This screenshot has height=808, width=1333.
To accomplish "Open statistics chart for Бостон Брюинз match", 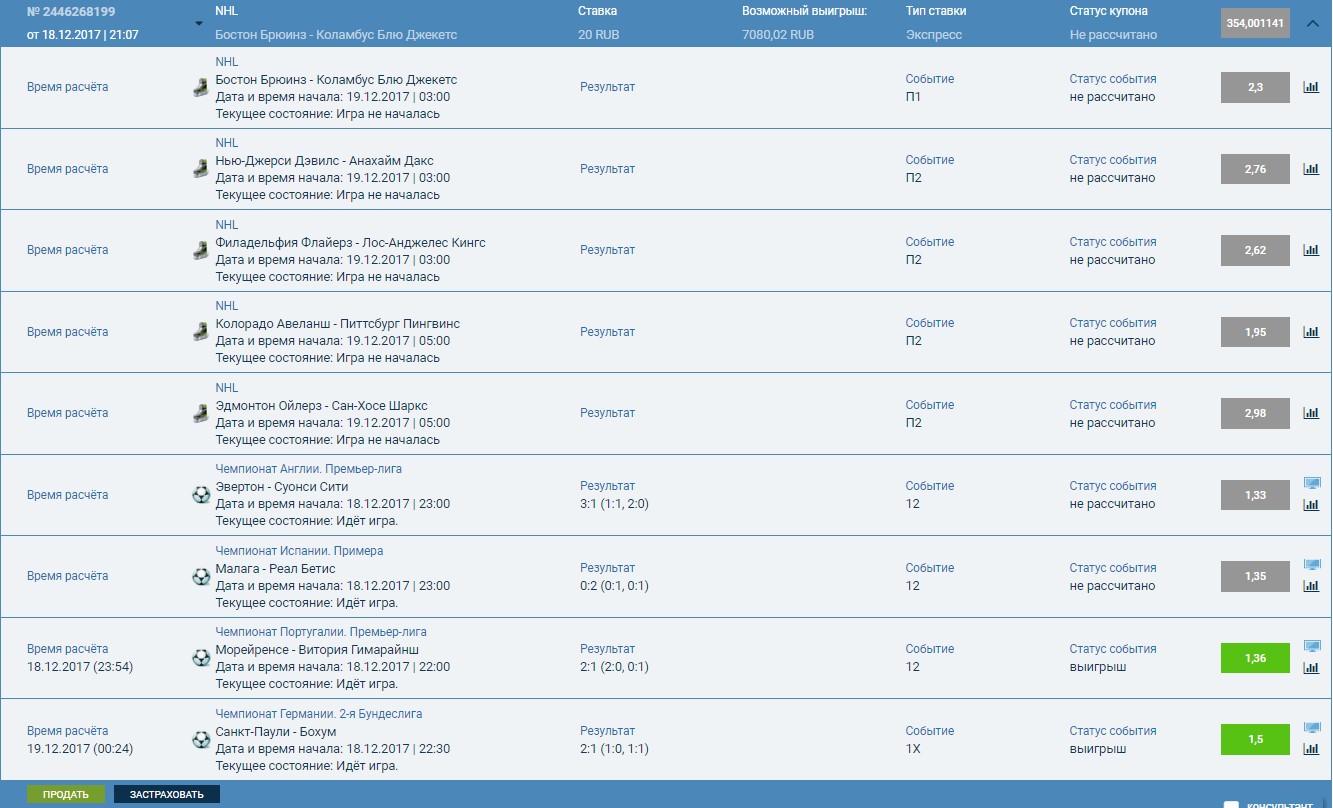I will (x=1311, y=87).
